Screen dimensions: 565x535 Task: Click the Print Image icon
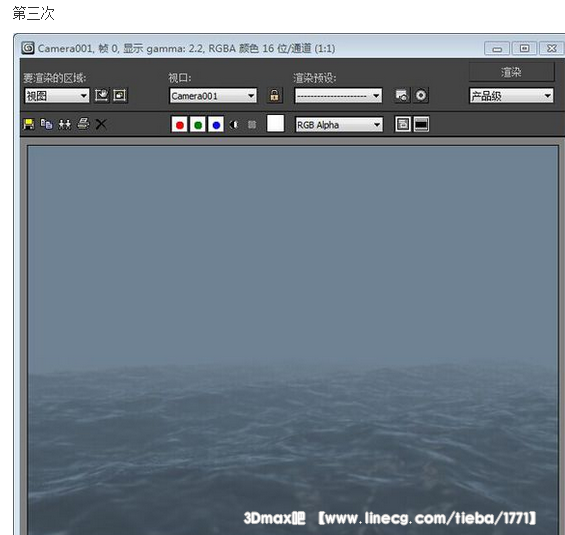point(83,124)
